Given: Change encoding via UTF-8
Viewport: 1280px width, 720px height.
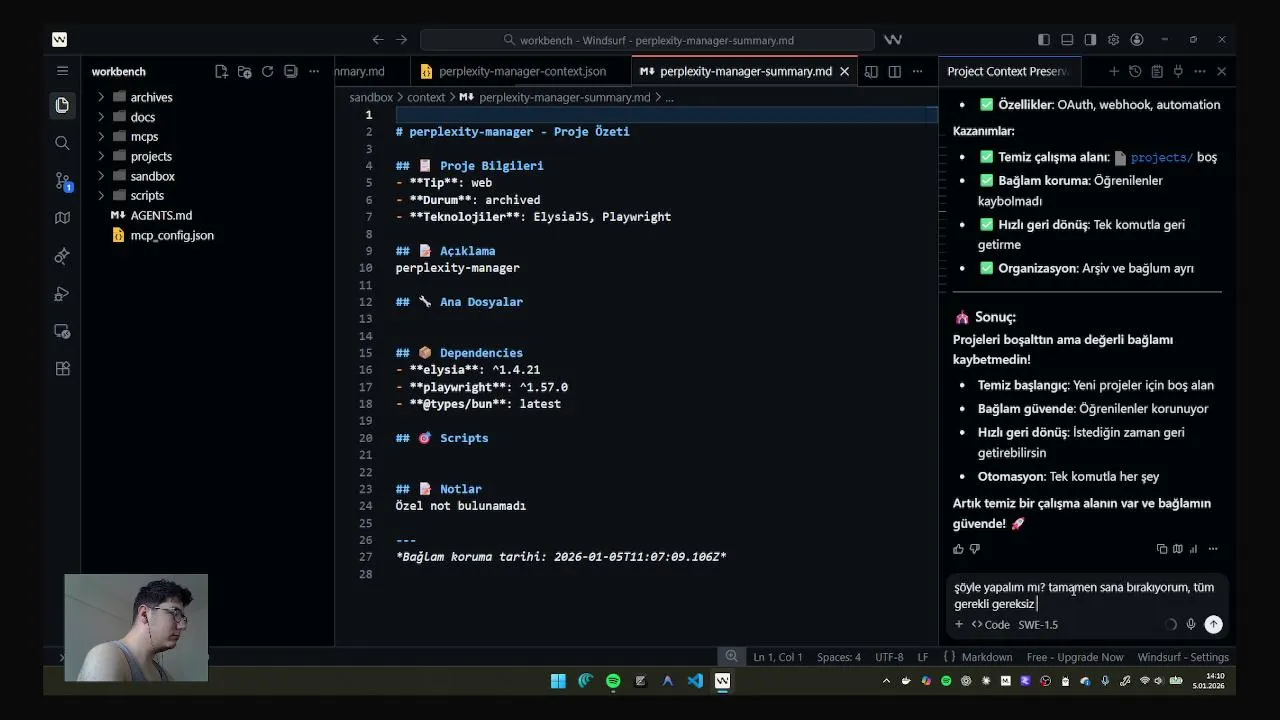Looking at the screenshot, I should [889, 657].
